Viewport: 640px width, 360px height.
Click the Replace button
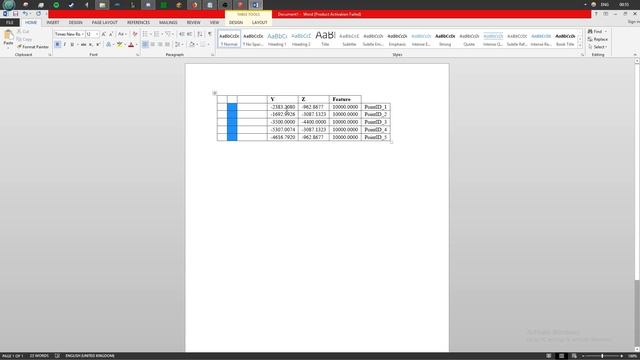598,39
